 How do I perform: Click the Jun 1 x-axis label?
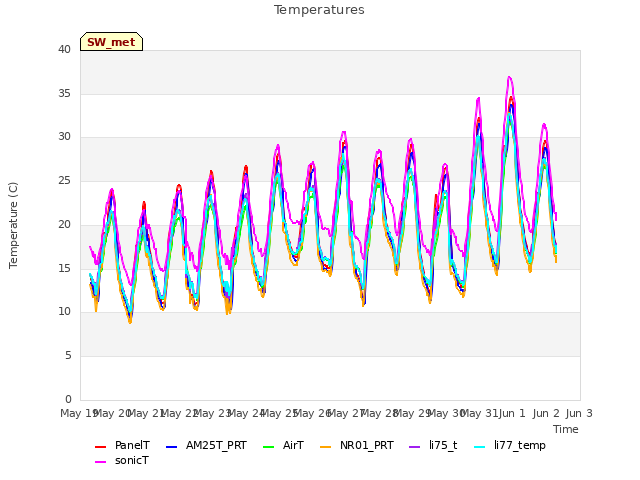[512, 413]
